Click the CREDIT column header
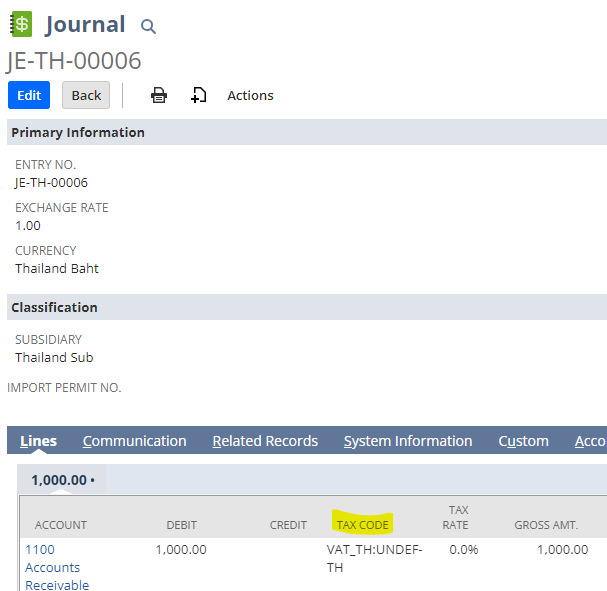 click(288, 525)
